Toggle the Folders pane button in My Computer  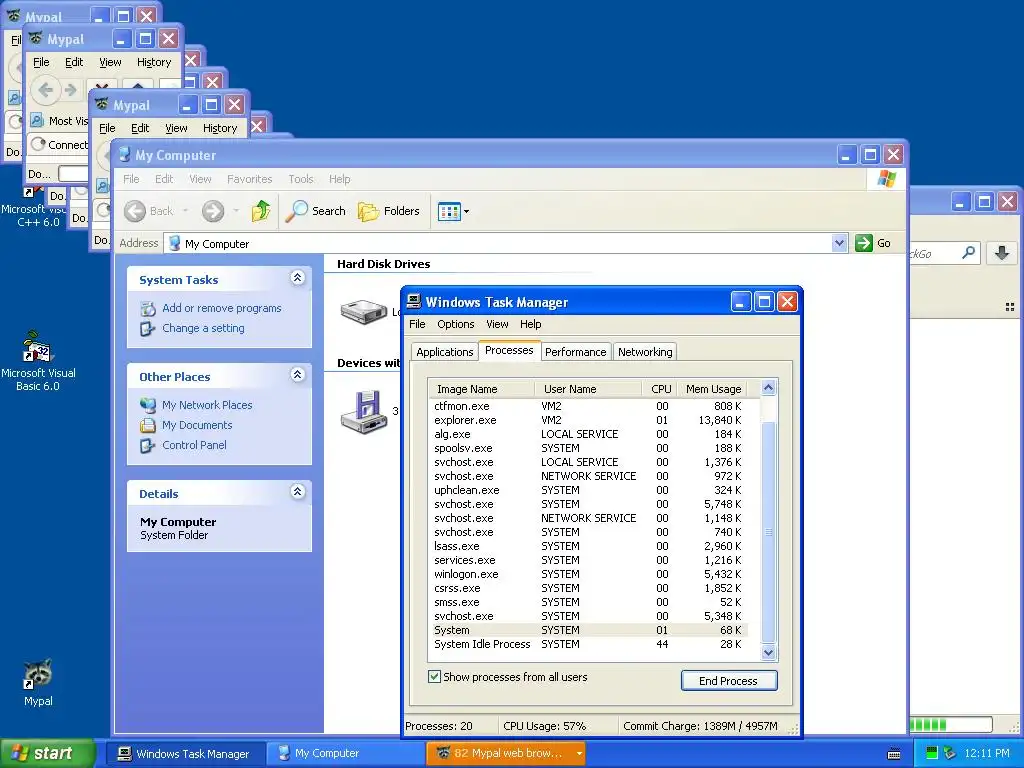click(389, 211)
